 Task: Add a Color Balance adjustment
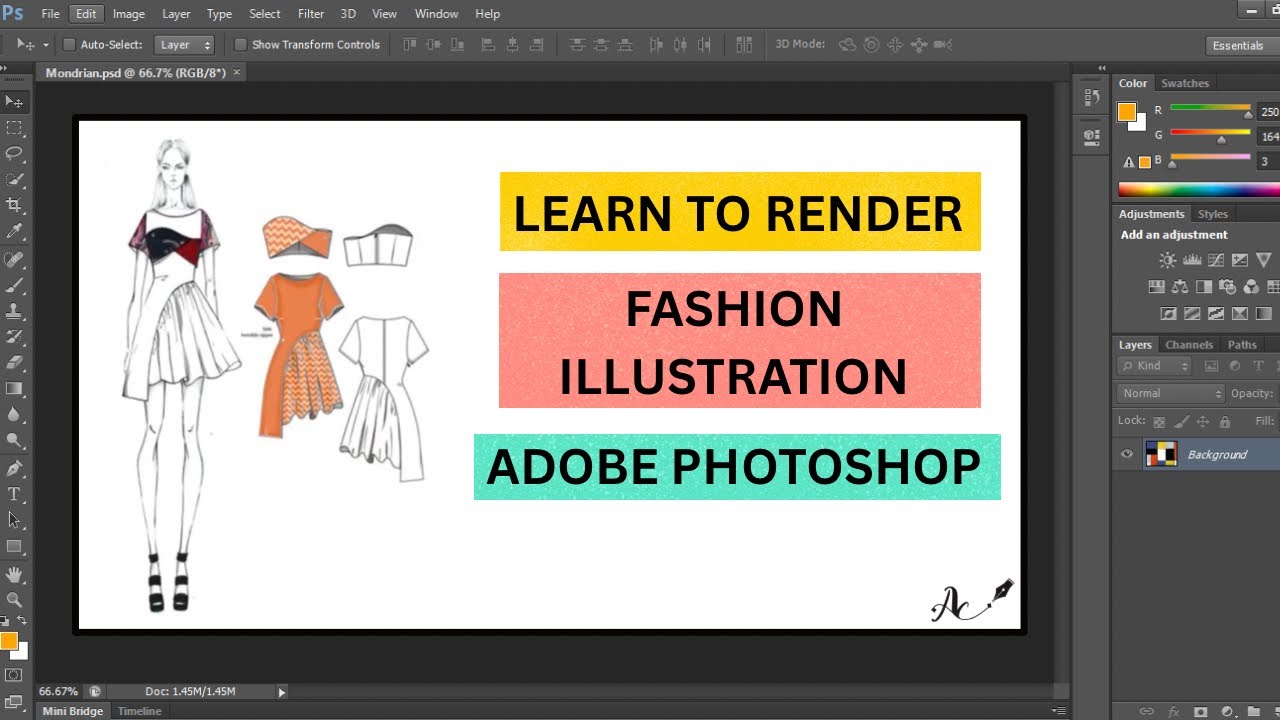coord(1180,287)
